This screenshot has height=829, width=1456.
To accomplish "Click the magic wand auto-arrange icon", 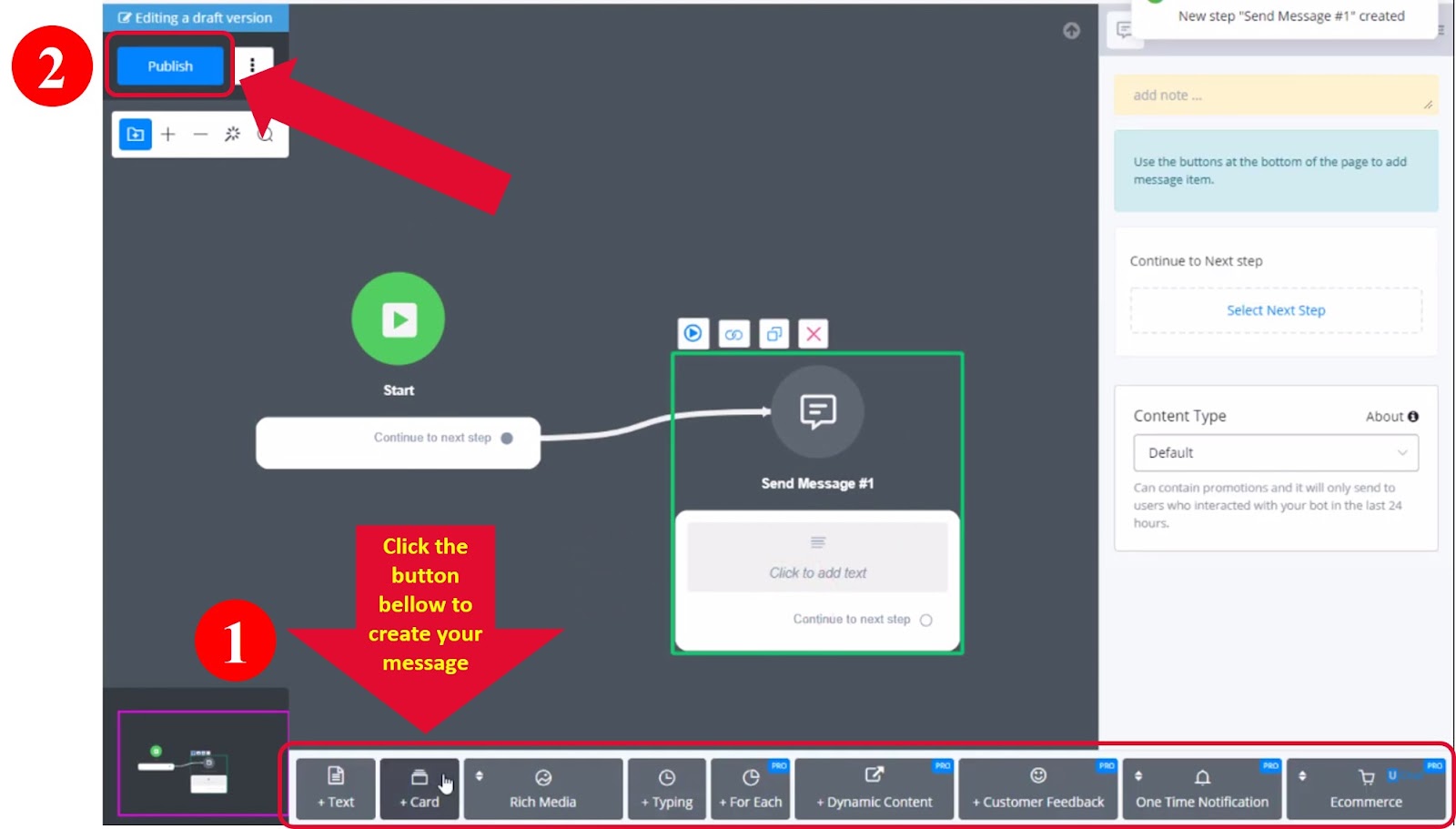I will pos(233,135).
